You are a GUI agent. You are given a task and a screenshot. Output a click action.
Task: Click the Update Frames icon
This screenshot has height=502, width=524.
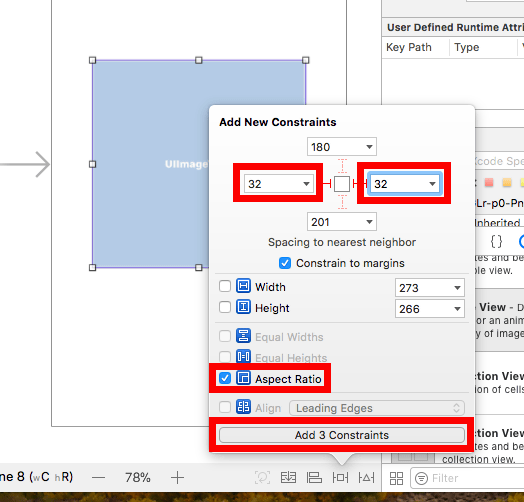click(262, 478)
